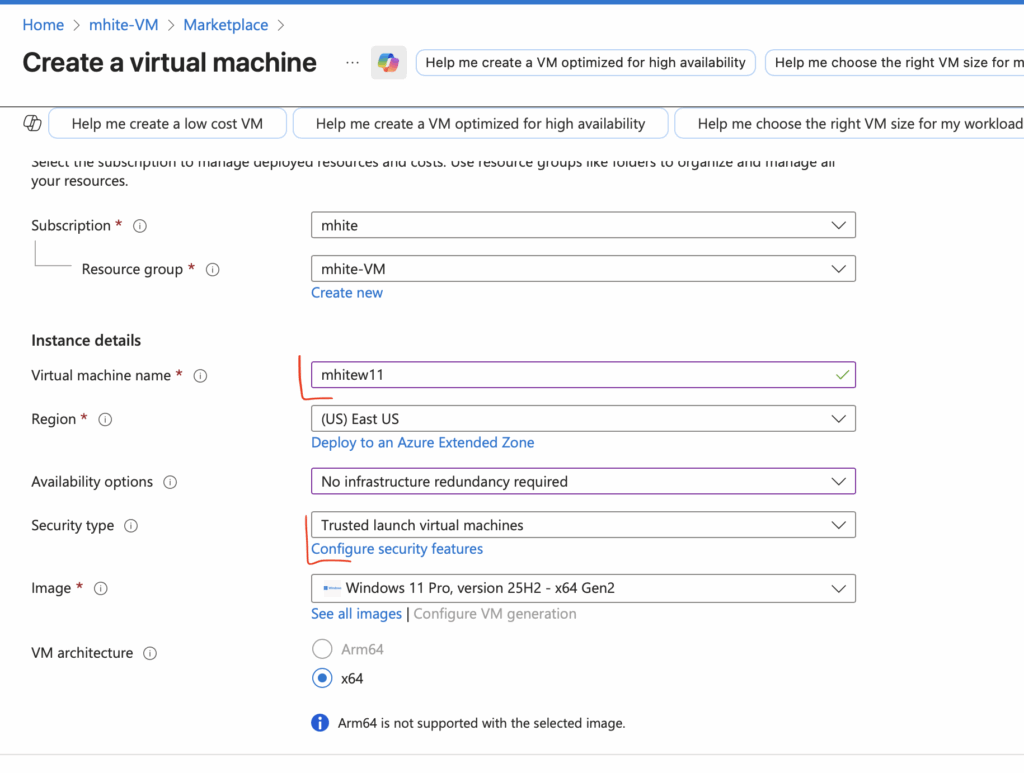Click the info icon next to Subscription
The image size is (1024, 773).
(x=140, y=226)
